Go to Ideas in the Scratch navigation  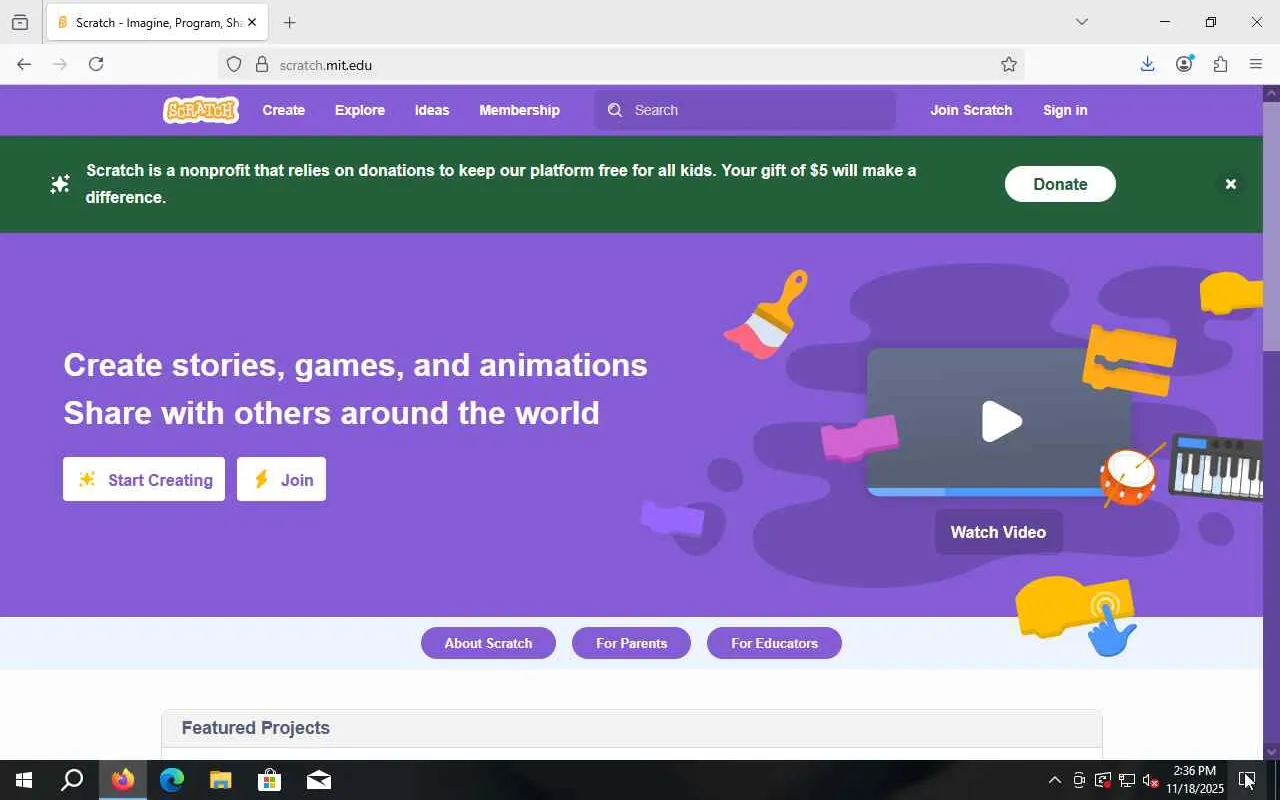pos(432,110)
